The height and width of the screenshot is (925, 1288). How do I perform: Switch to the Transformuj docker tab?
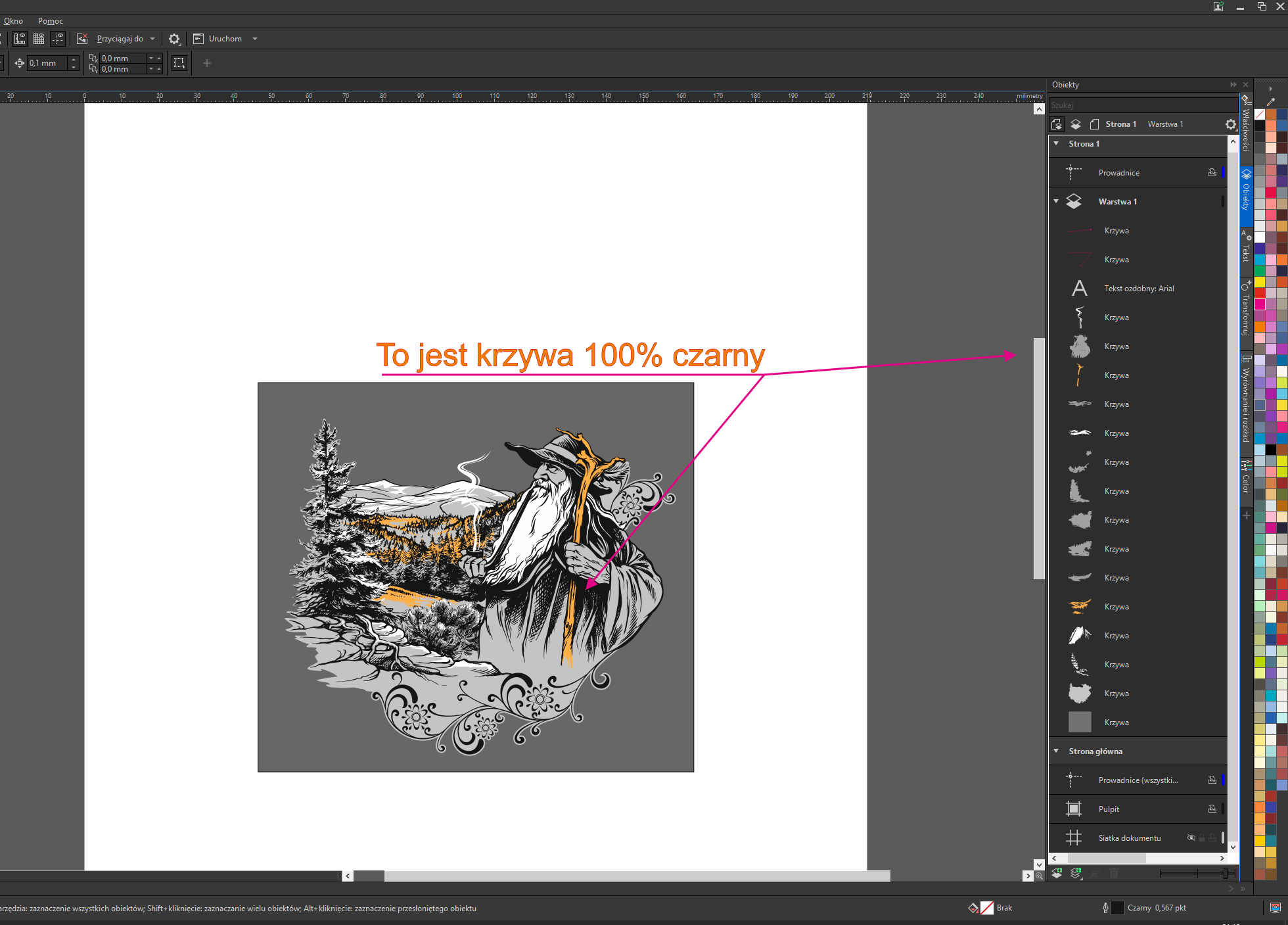1245,309
